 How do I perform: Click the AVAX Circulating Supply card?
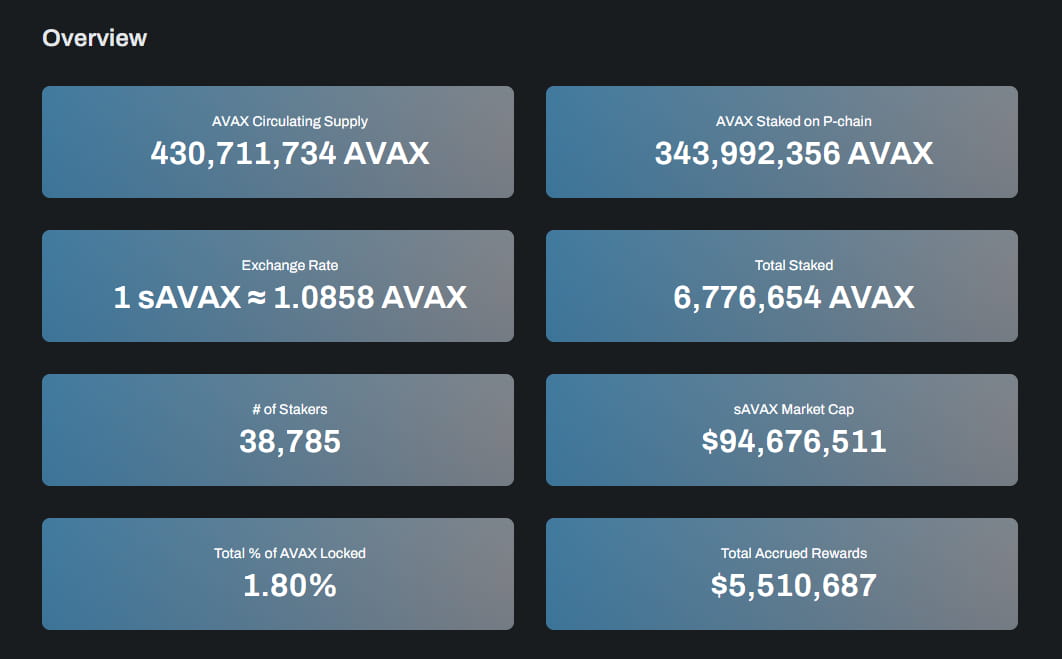(277, 141)
